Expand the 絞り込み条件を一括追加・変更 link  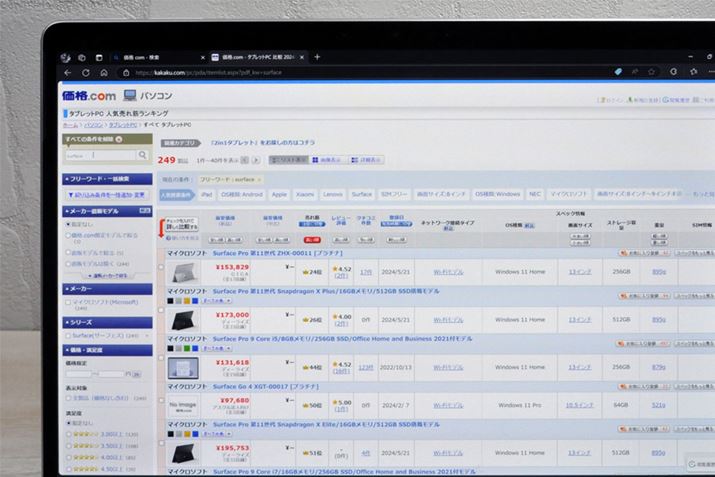(107, 195)
